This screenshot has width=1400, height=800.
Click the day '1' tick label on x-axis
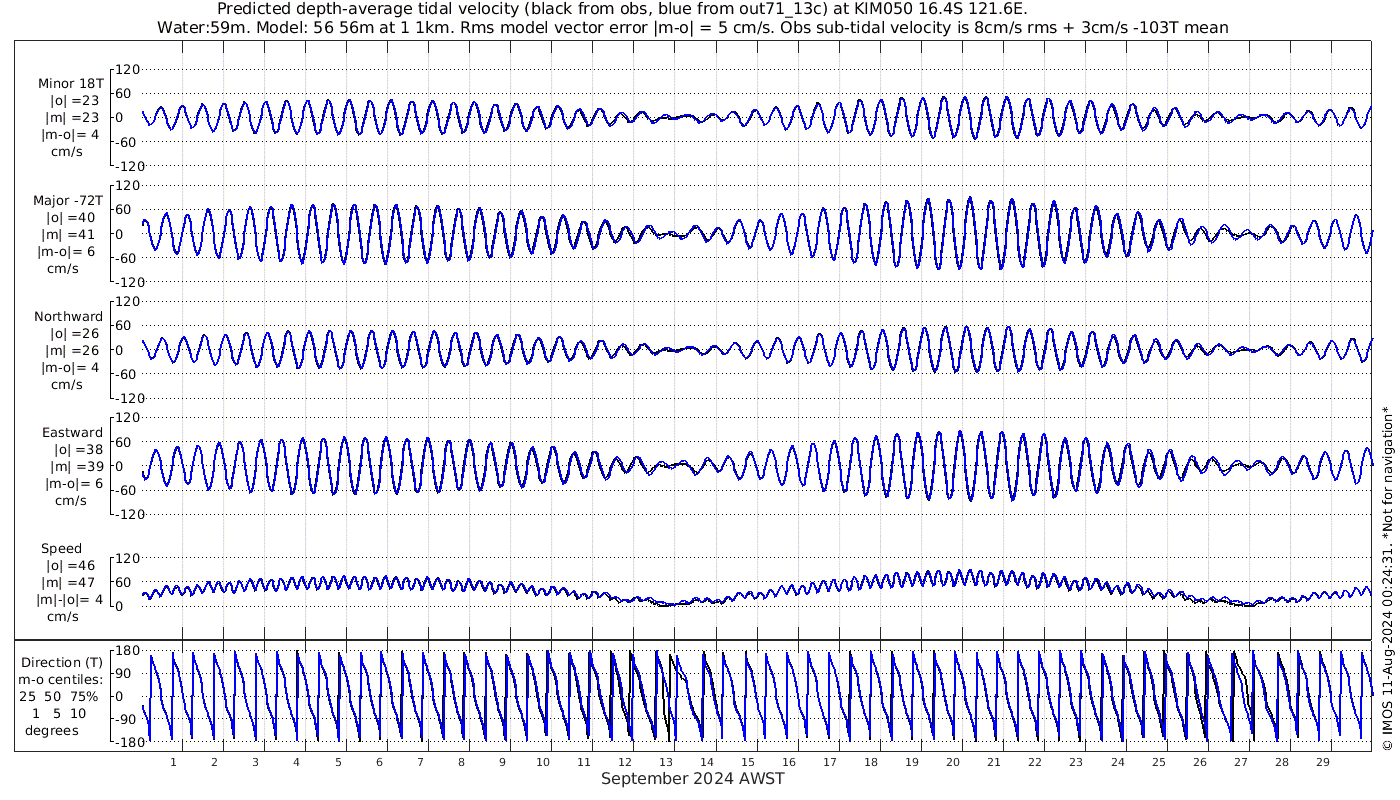coord(173,762)
